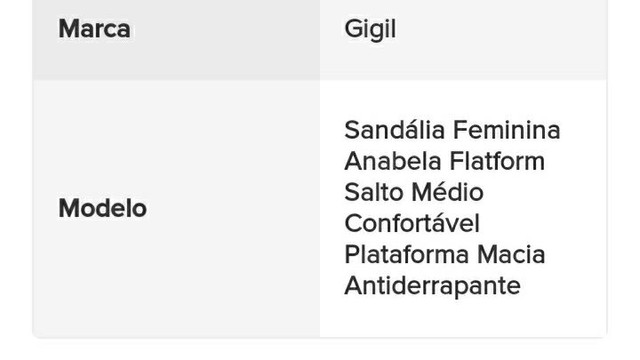Viewport: 640px width, 360px height.
Task: Click the word Médio
Action: point(447,192)
